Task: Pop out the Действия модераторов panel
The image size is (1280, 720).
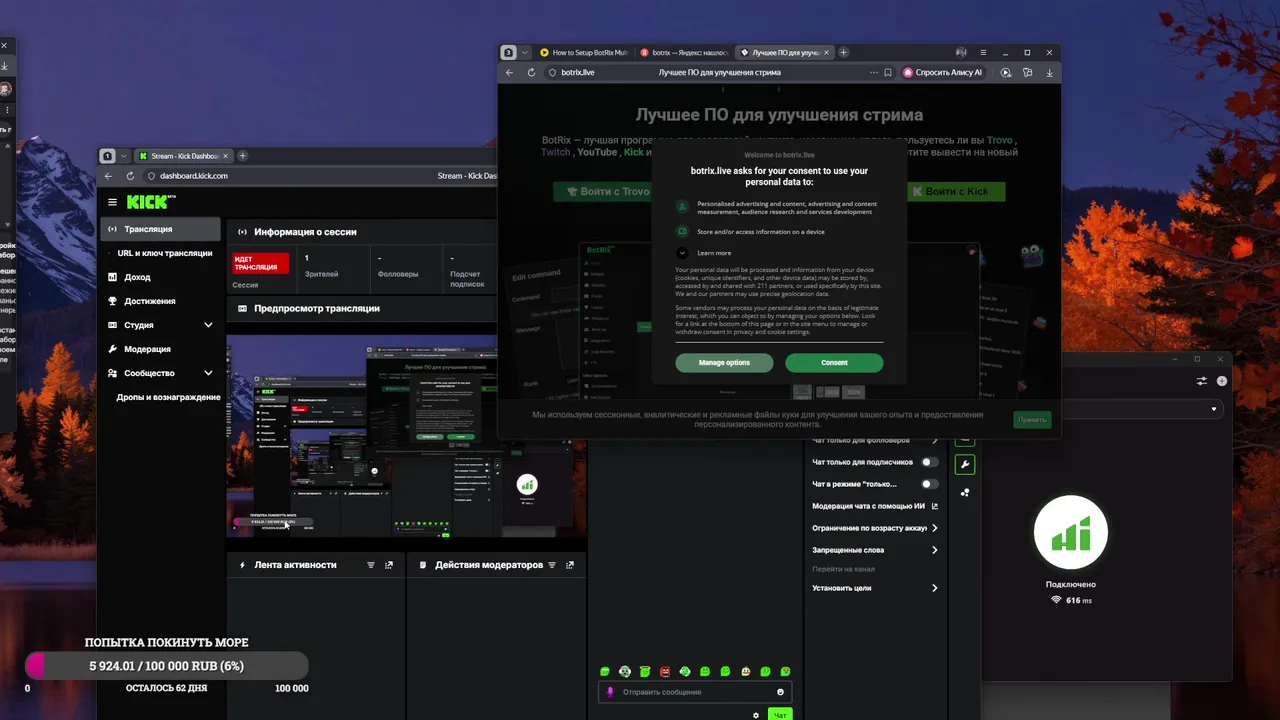Action: pos(570,565)
